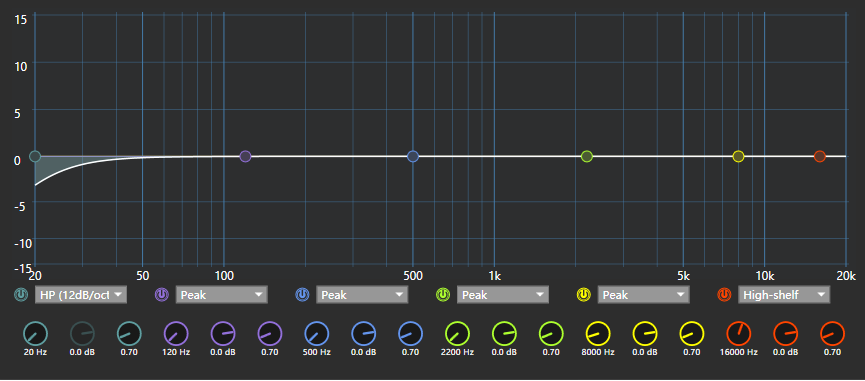Open the purple band's Peak type dropdown
The image size is (865, 381).
click(222, 295)
